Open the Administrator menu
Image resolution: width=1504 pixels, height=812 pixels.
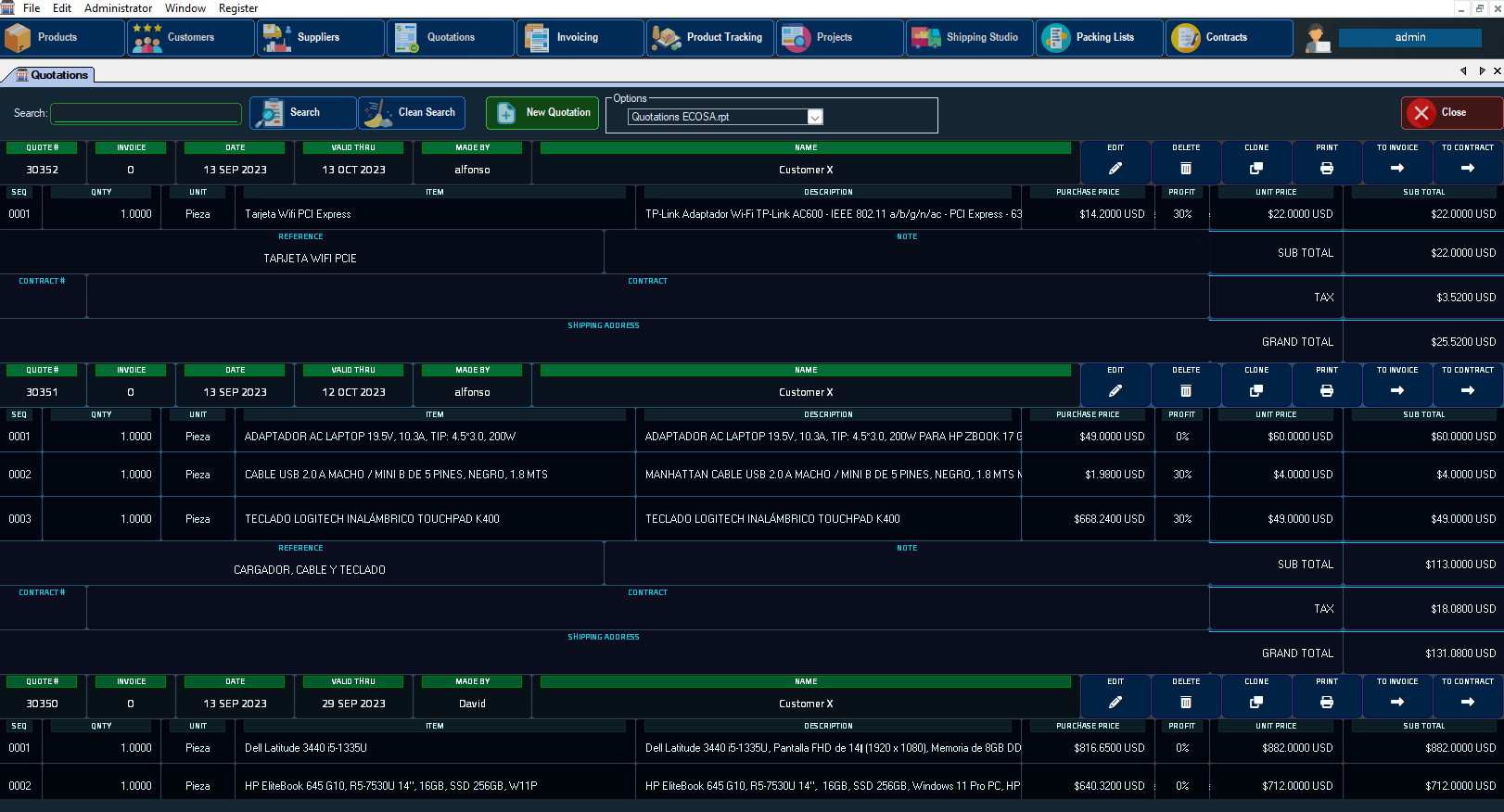(x=118, y=8)
